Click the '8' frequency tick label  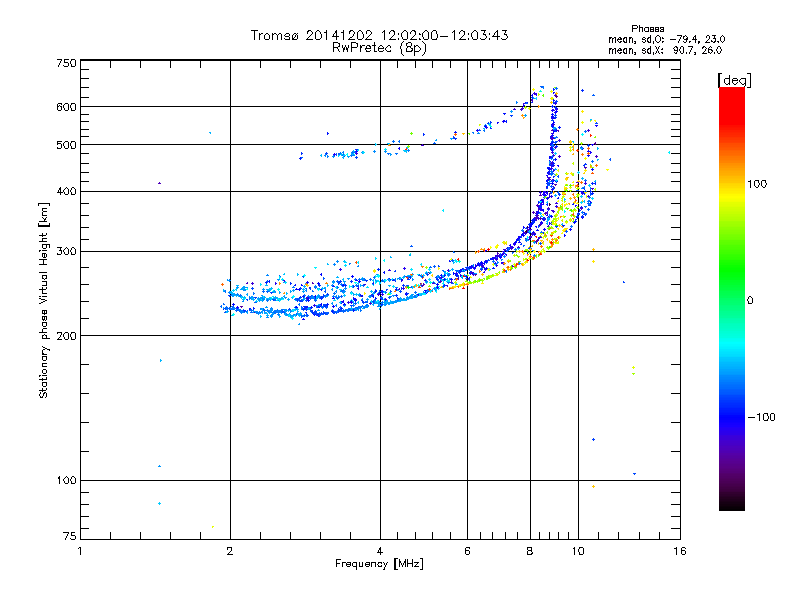(530, 551)
